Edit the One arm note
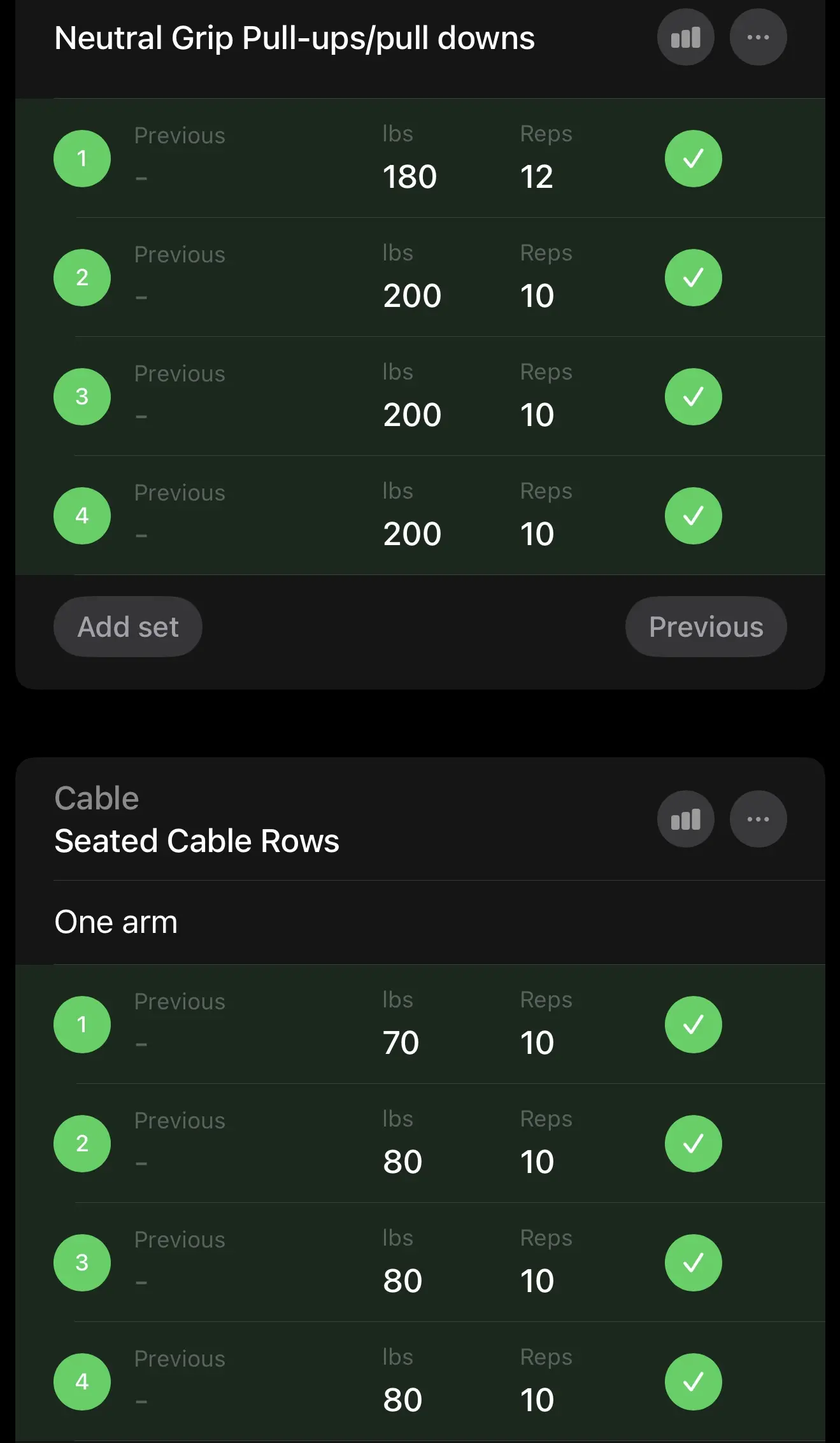The image size is (840, 1443). [116, 922]
